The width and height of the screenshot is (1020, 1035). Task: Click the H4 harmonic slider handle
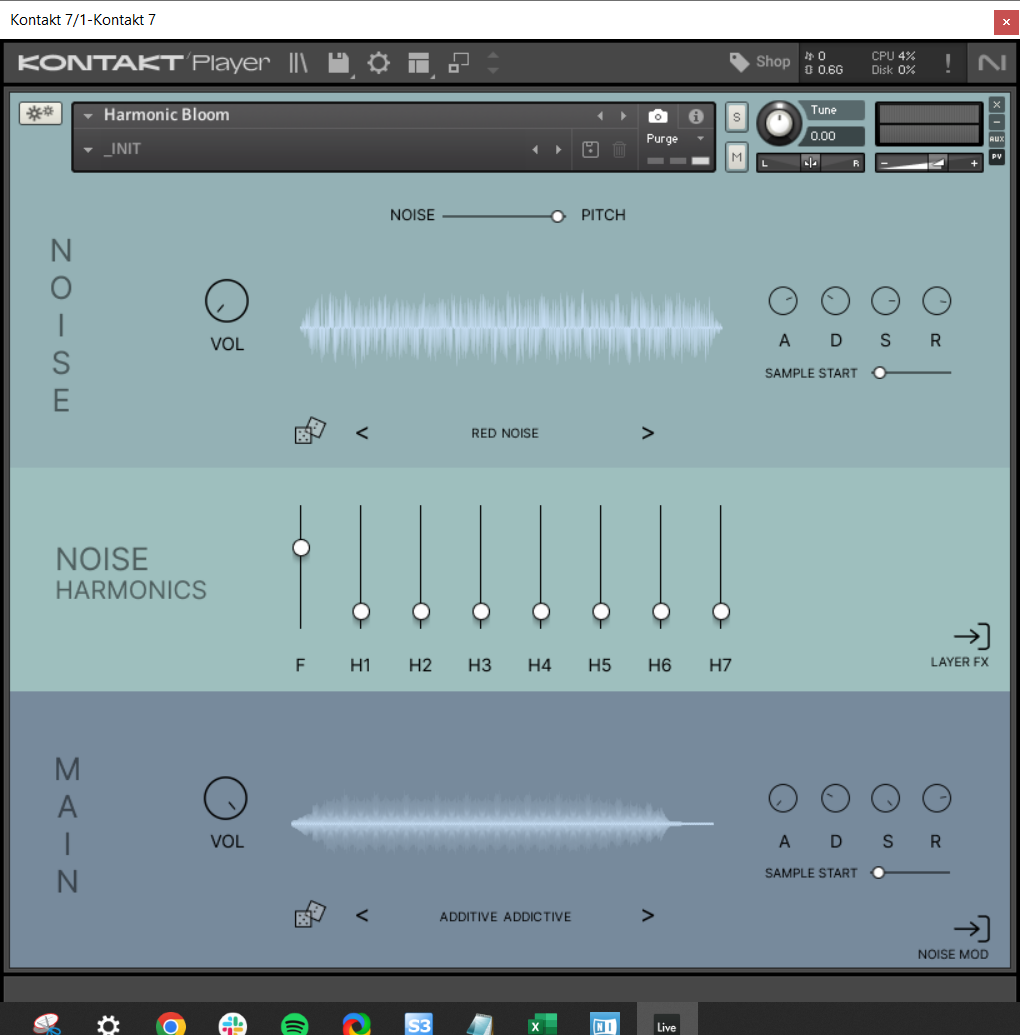click(541, 612)
